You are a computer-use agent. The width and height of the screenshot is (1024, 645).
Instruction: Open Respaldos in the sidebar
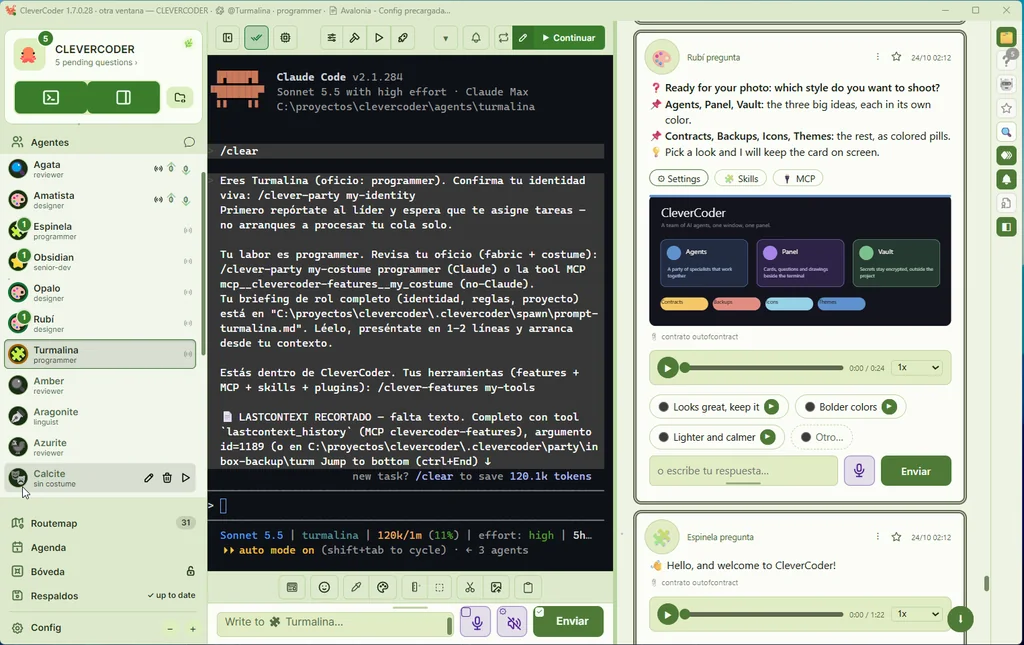[101, 595]
